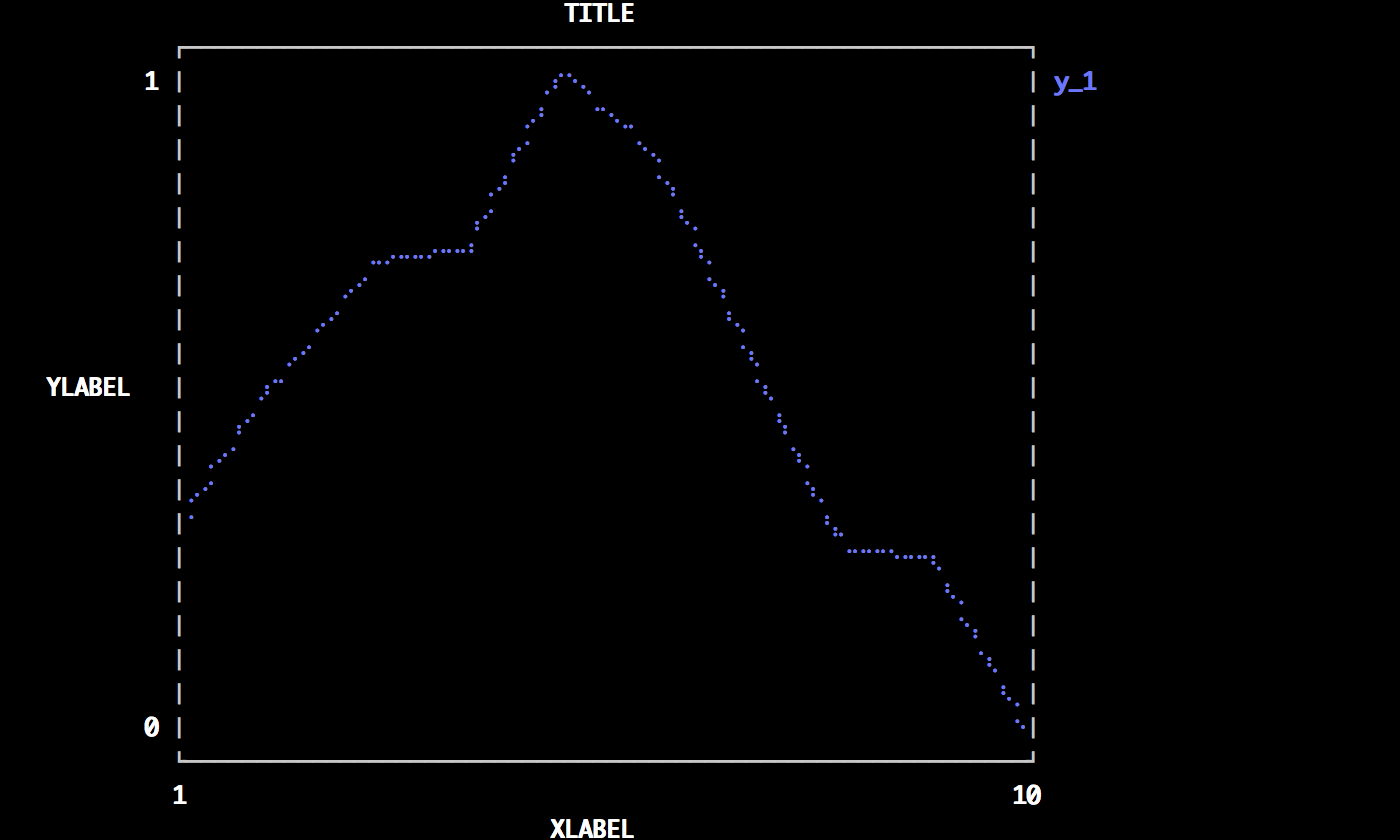This screenshot has width=1400, height=840.
Task: Click the y-axis tick label 1
Action: (x=152, y=82)
